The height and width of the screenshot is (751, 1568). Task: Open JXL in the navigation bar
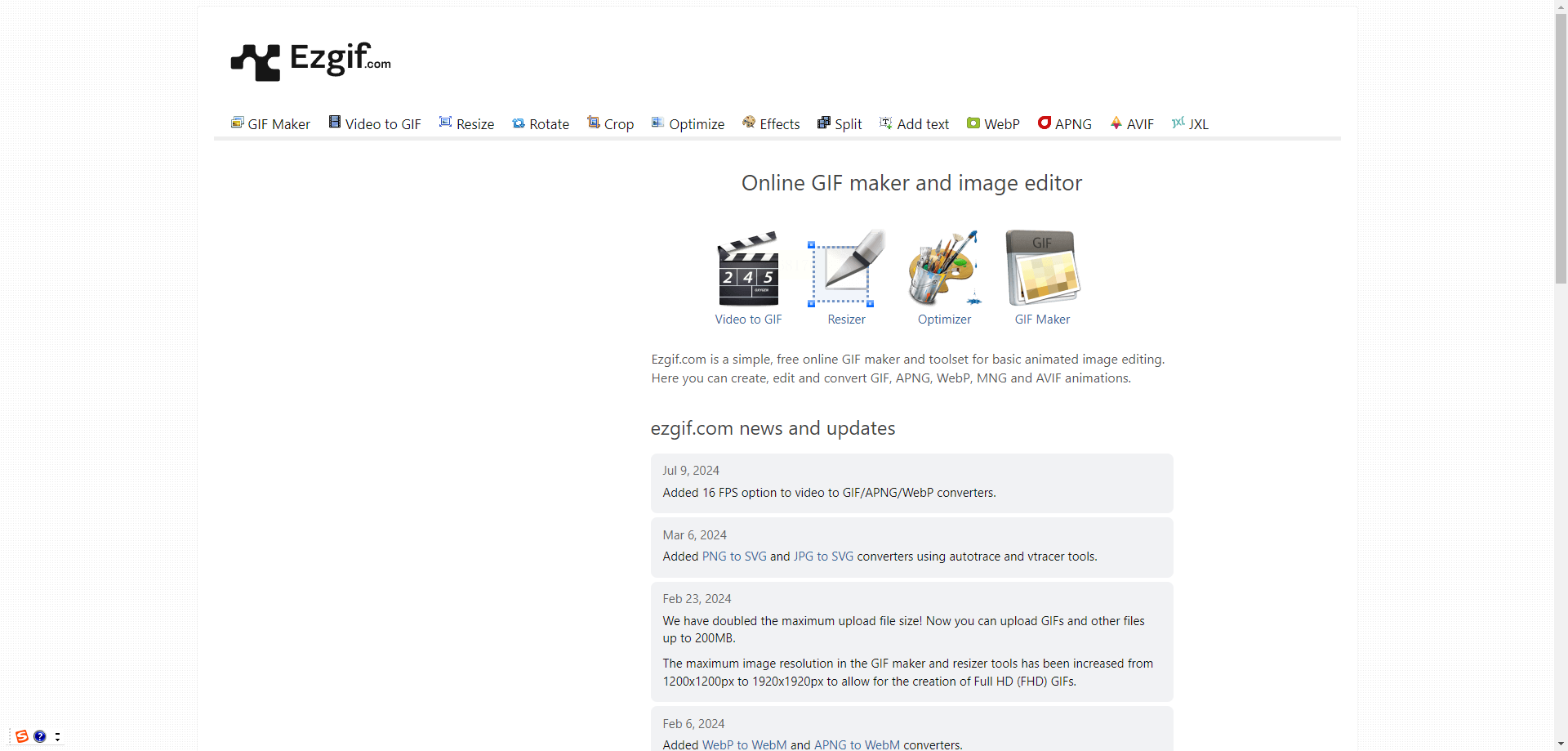1190,123
